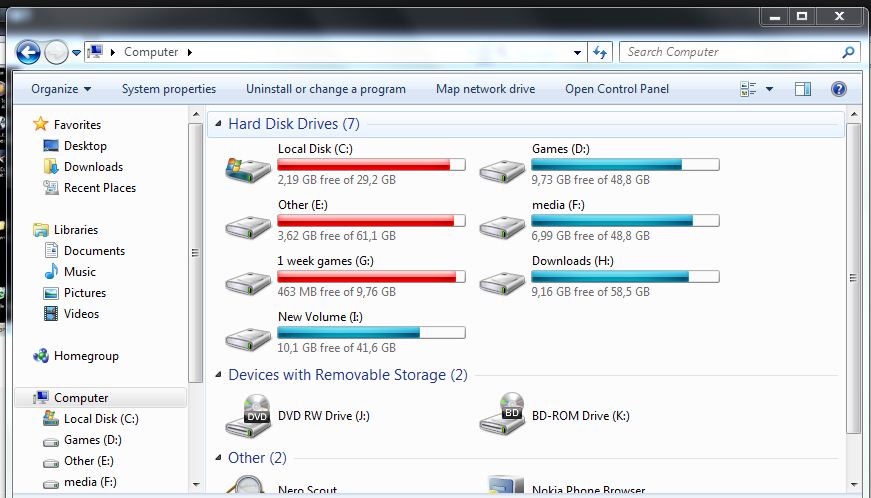
Task: Click the New Volume (I:) usage bar
Action: pos(371,333)
